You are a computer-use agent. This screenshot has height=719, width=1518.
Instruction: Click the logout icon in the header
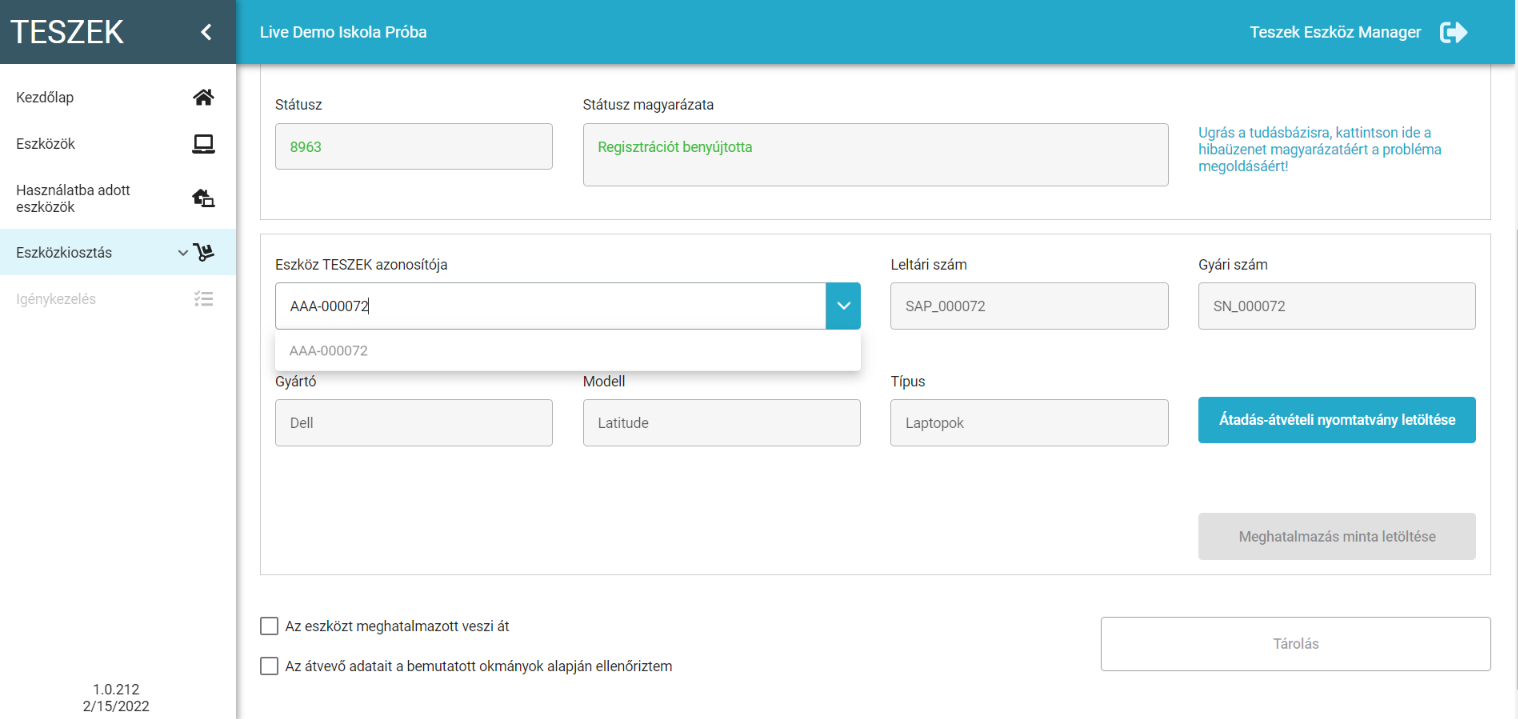pyautogui.click(x=1453, y=32)
